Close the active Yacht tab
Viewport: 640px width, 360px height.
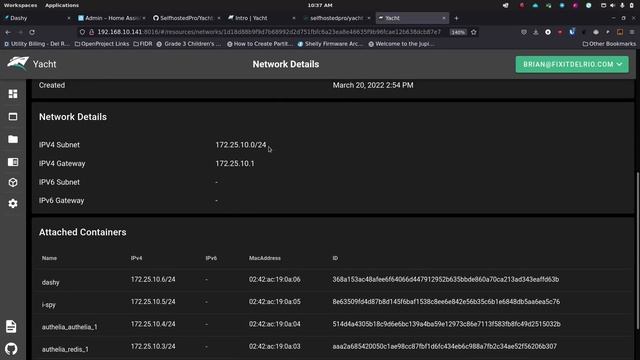pos(444,18)
